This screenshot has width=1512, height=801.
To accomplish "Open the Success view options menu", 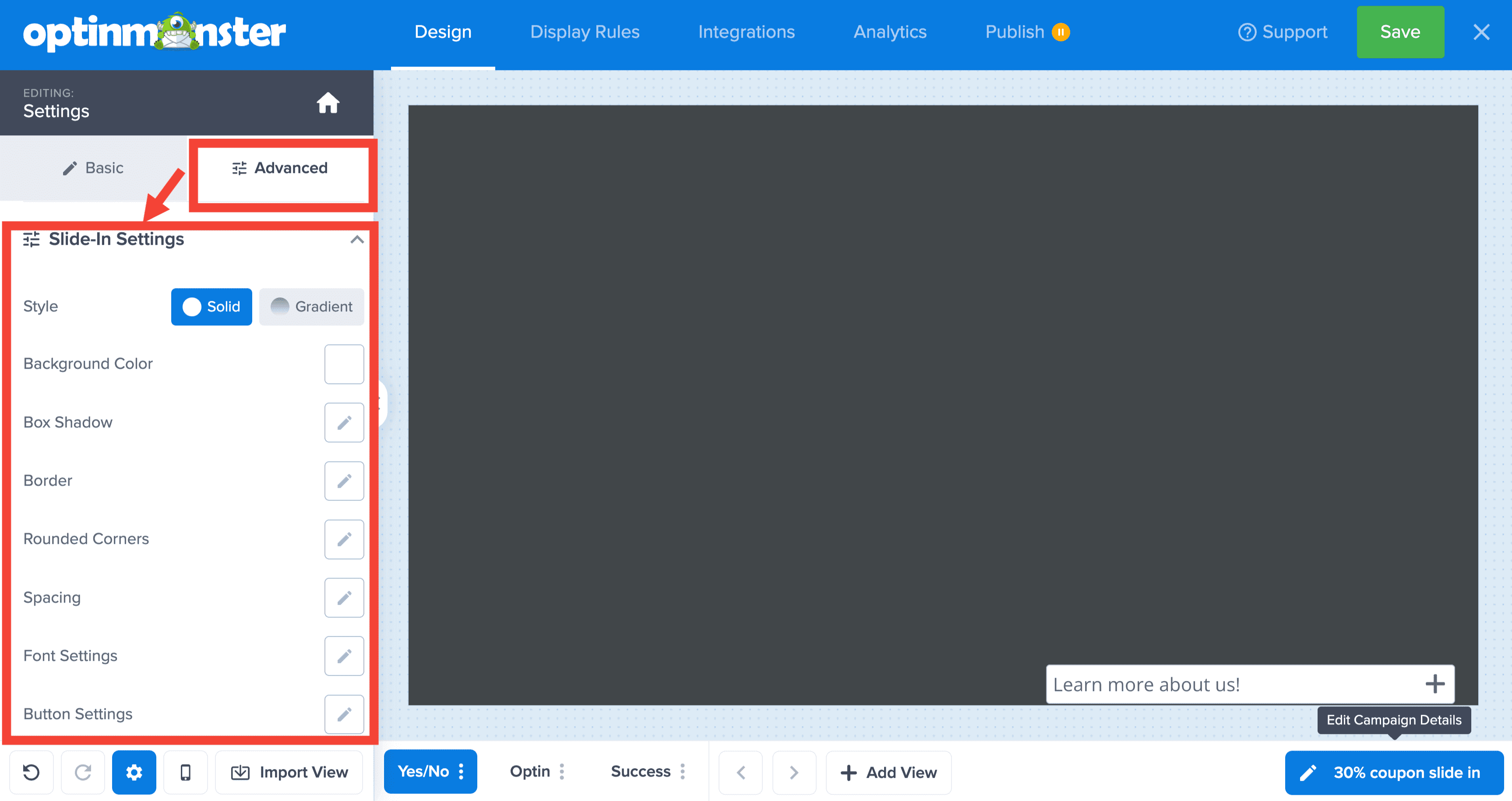I will click(x=682, y=772).
